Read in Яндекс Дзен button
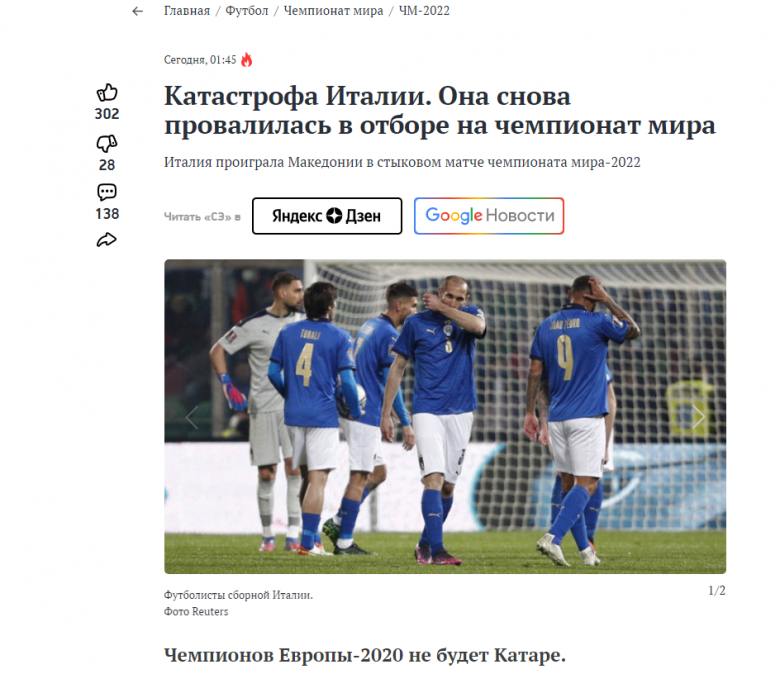This screenshot has height=674, width=780. point(327,216)
